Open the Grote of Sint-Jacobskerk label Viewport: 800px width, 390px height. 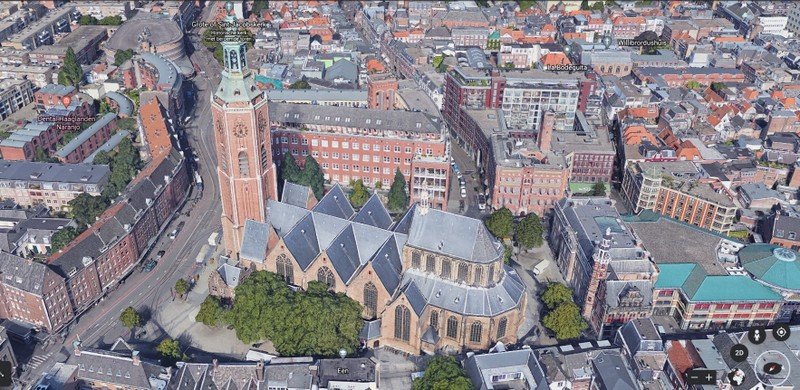(231, 24)
